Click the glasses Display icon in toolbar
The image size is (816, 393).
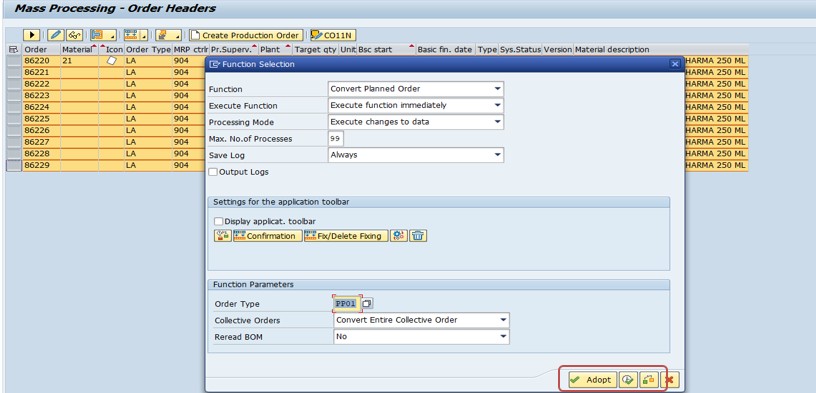(x=74, y=35)
